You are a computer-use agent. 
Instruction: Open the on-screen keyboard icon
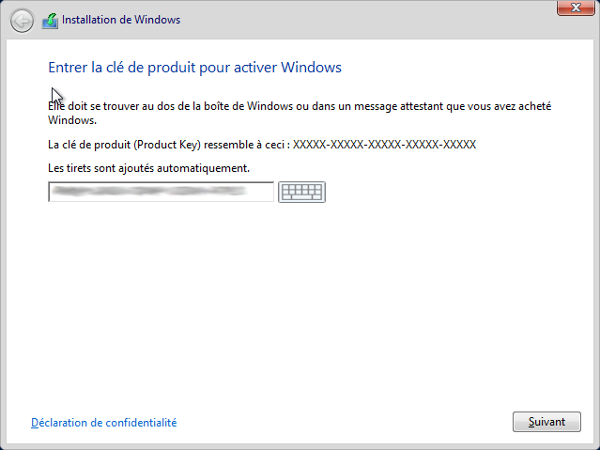tap(302, 192)
